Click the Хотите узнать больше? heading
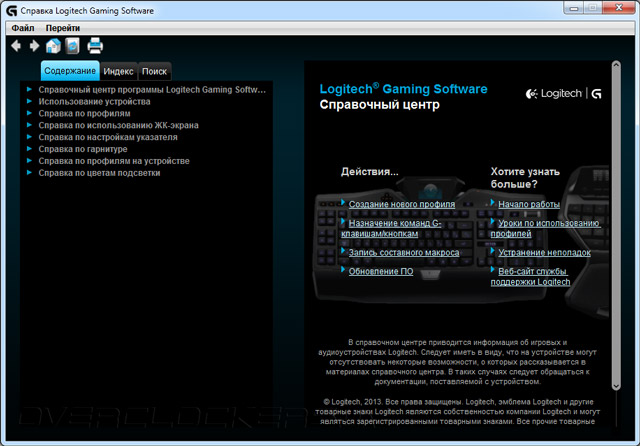Image resolution: width=640 pixels, height=446 pixels. pyautogui.click(x=525, y=178)
